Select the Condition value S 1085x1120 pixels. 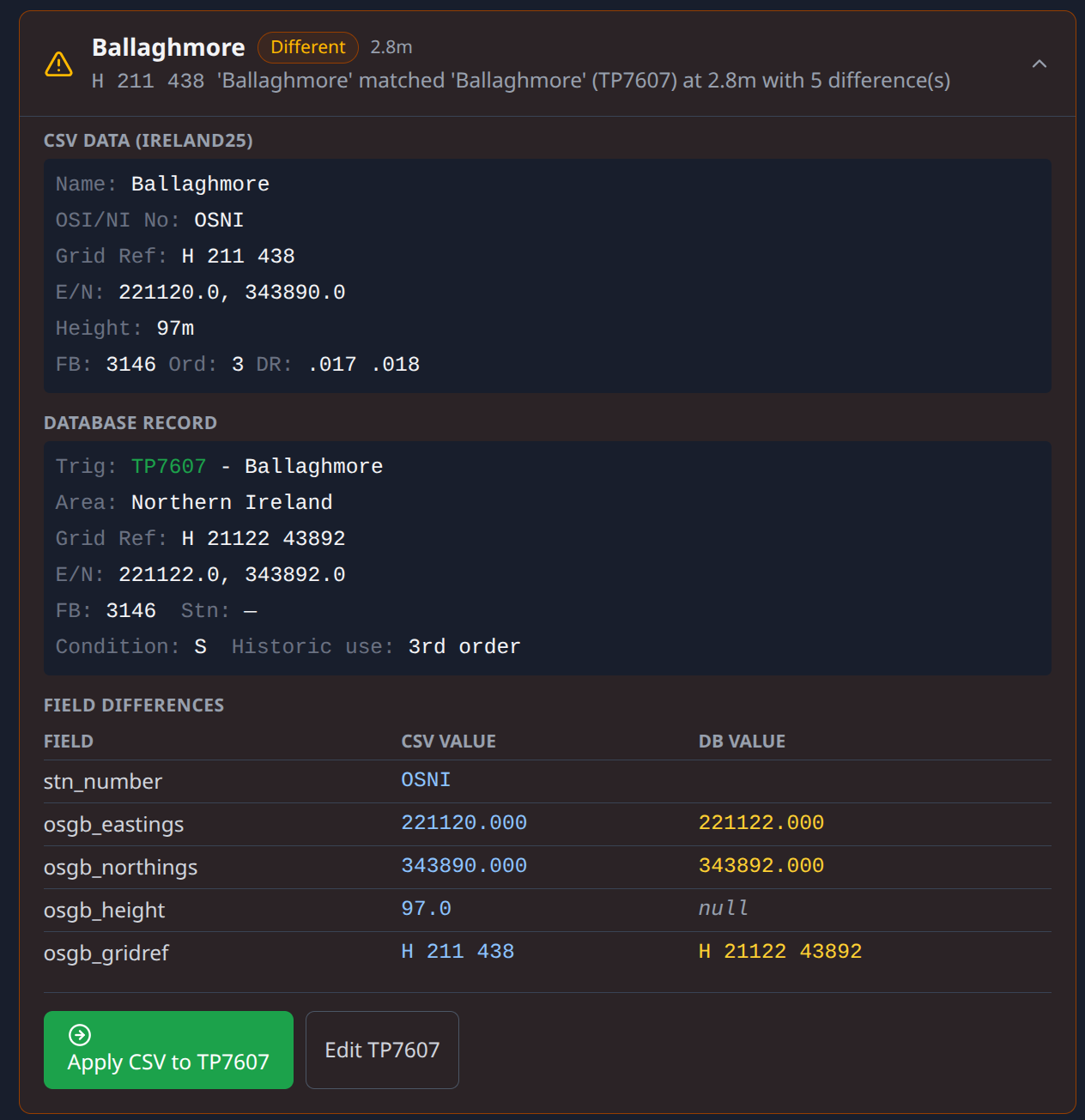[200, 646]
